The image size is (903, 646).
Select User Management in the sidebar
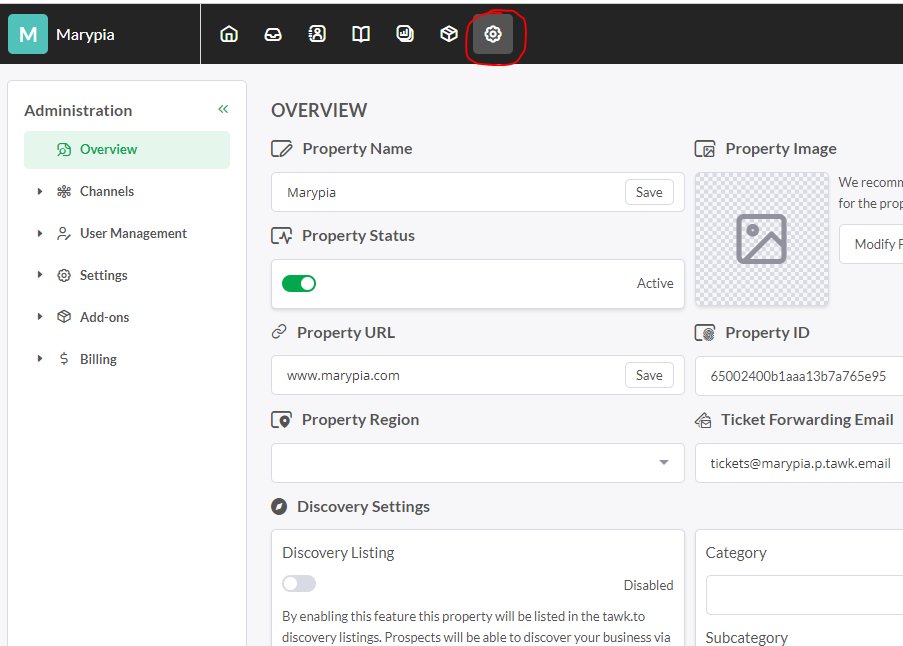click(133, 233)
